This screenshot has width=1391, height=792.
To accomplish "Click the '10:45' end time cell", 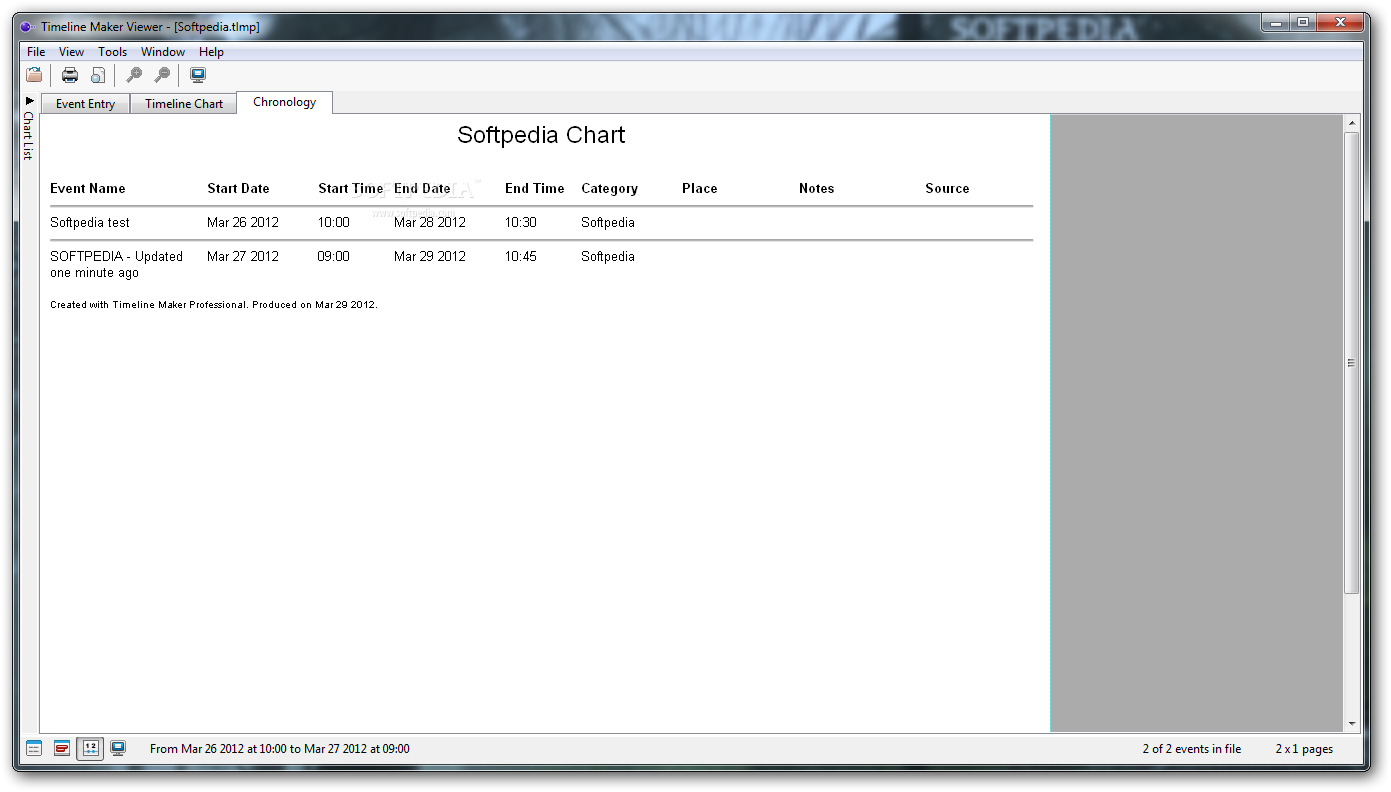I will (521, 257).
